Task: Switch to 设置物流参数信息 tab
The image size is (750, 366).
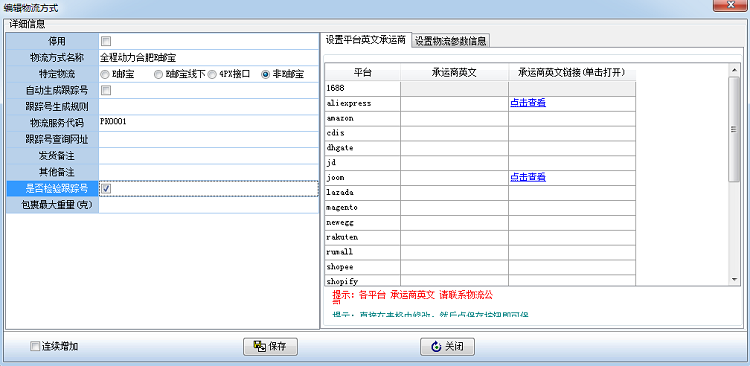Action: (450, 41)
